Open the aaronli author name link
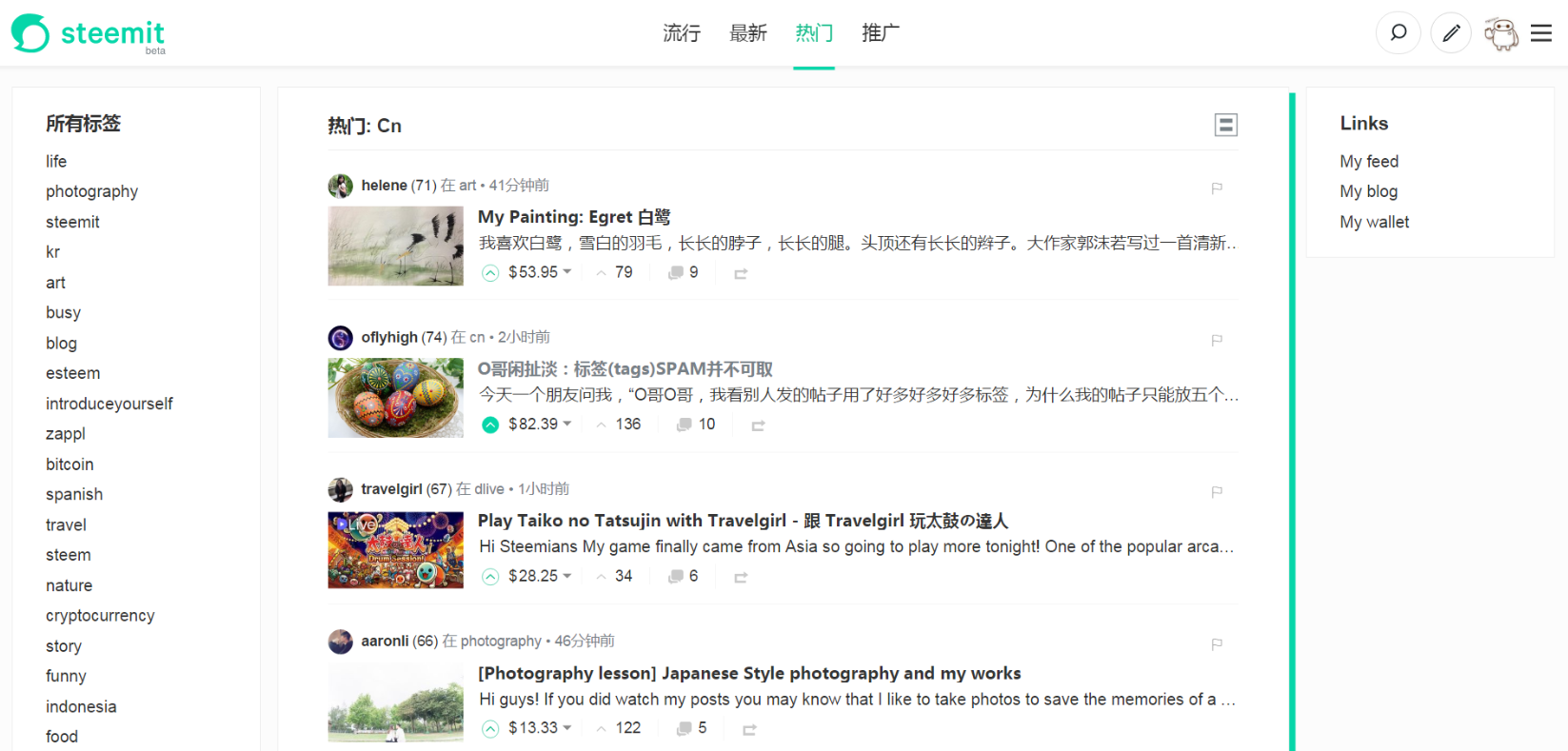The height and width of the screenshot is (751, 1568). pyautogui.click(x=385, y=641)
